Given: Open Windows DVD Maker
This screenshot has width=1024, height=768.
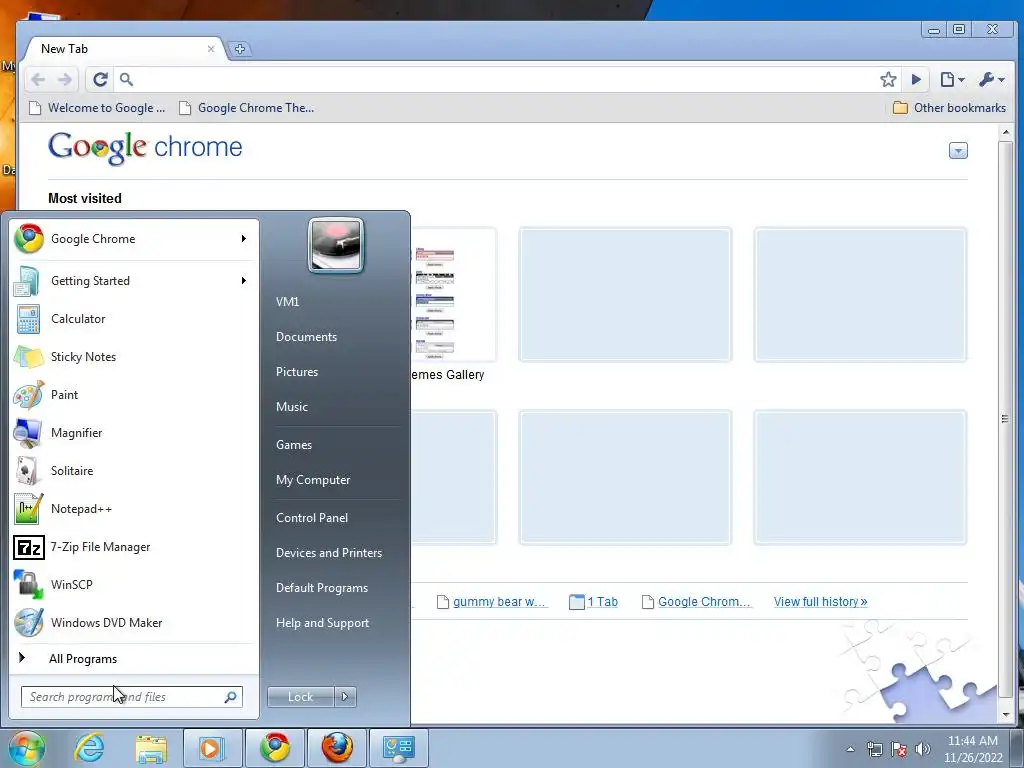Looking at the screenshot, I should tap(134, 622).
